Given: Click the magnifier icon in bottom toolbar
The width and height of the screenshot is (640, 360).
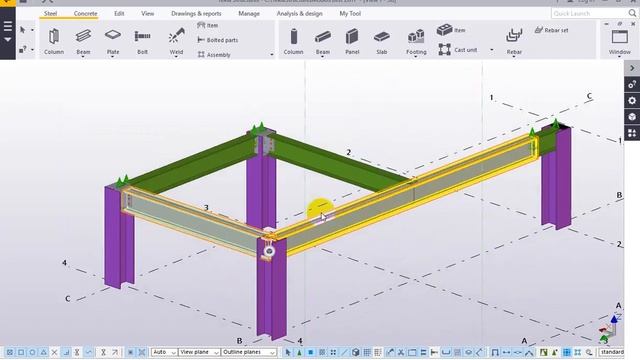Looking at the screenshot, I should pos(589,352).
